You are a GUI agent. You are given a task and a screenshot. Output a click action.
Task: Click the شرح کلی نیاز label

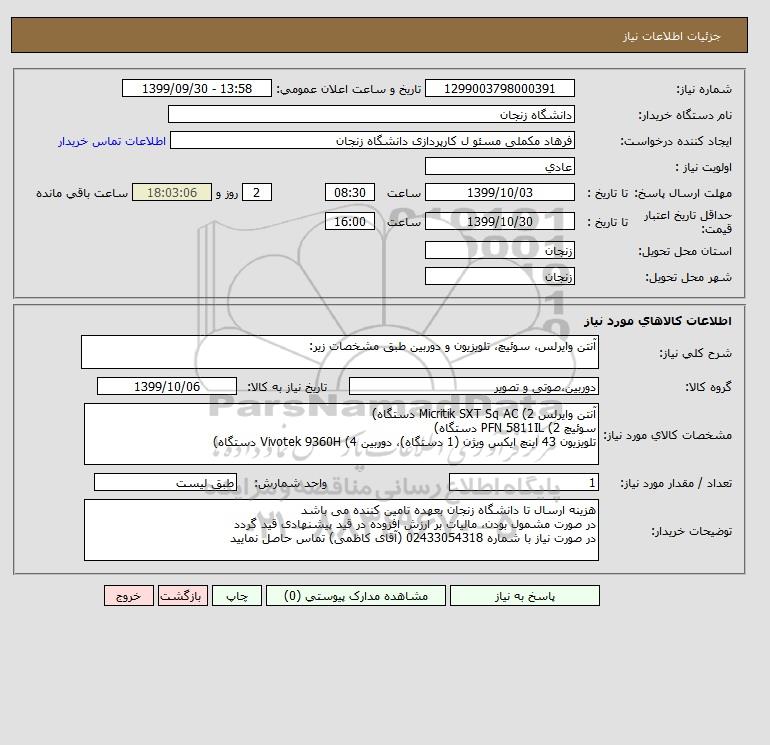pos(695,353)
